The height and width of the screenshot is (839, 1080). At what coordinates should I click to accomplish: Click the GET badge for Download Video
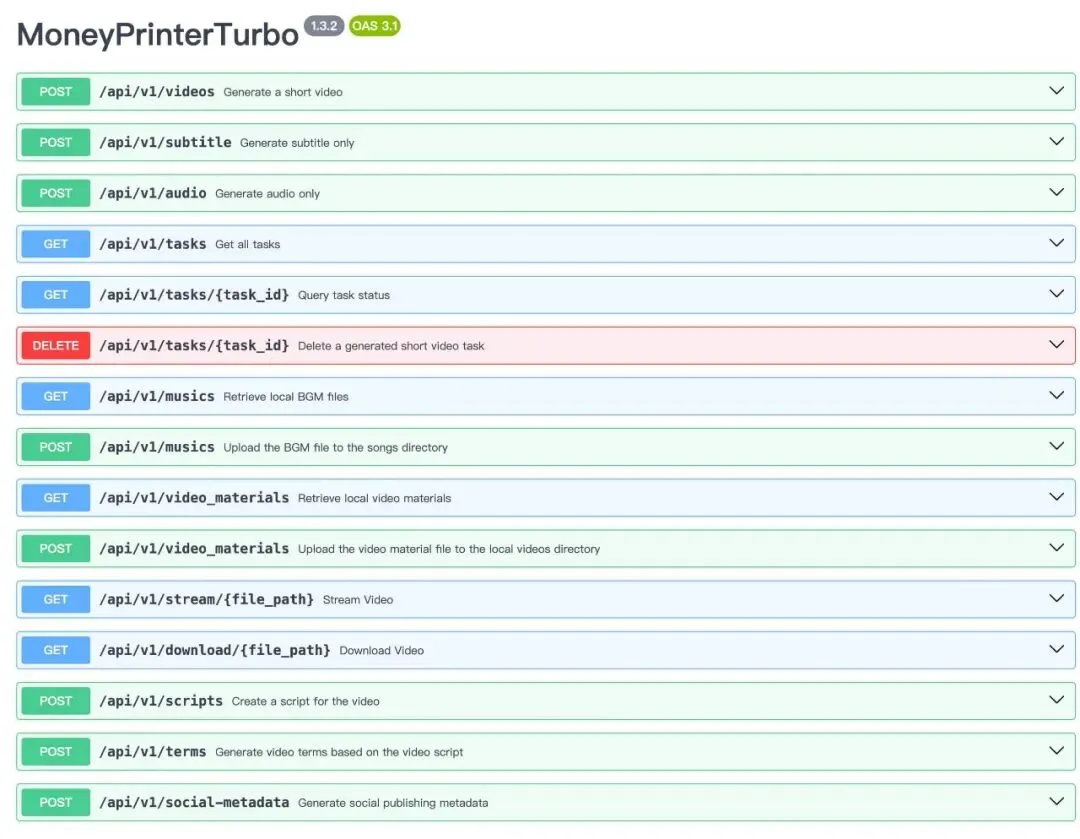point(56,650)
